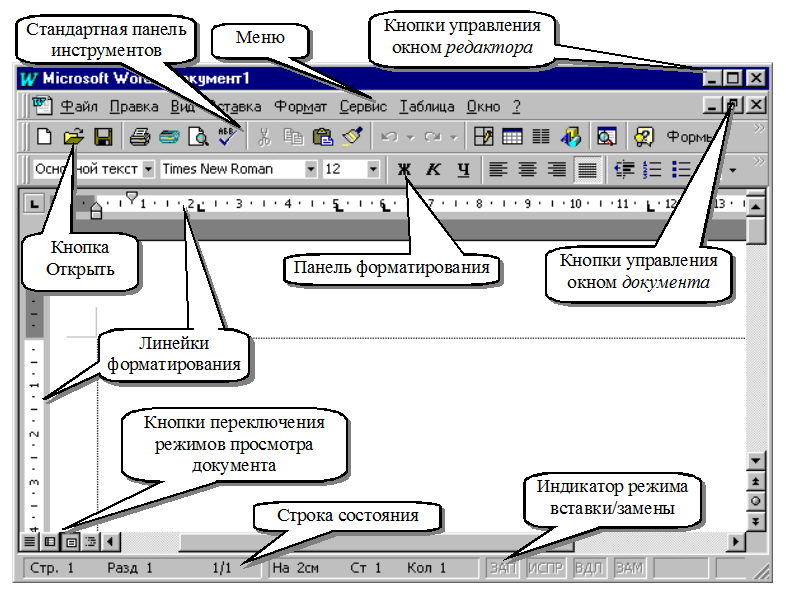Click the Open folder icon
This screenshot has width=786, height=591.
(74, 136)
